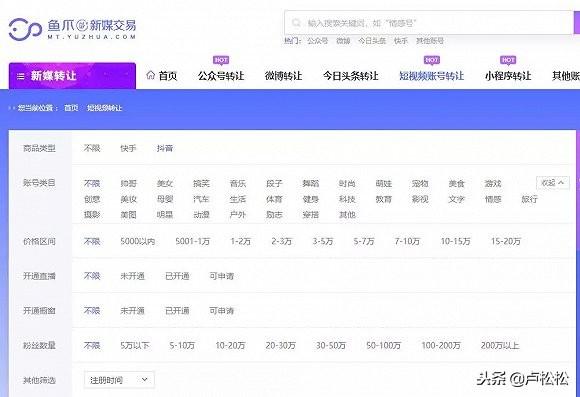Click hot search keyword 其他账号
The width and height of the screenshot is (580, 397).
tap(429, 41)
